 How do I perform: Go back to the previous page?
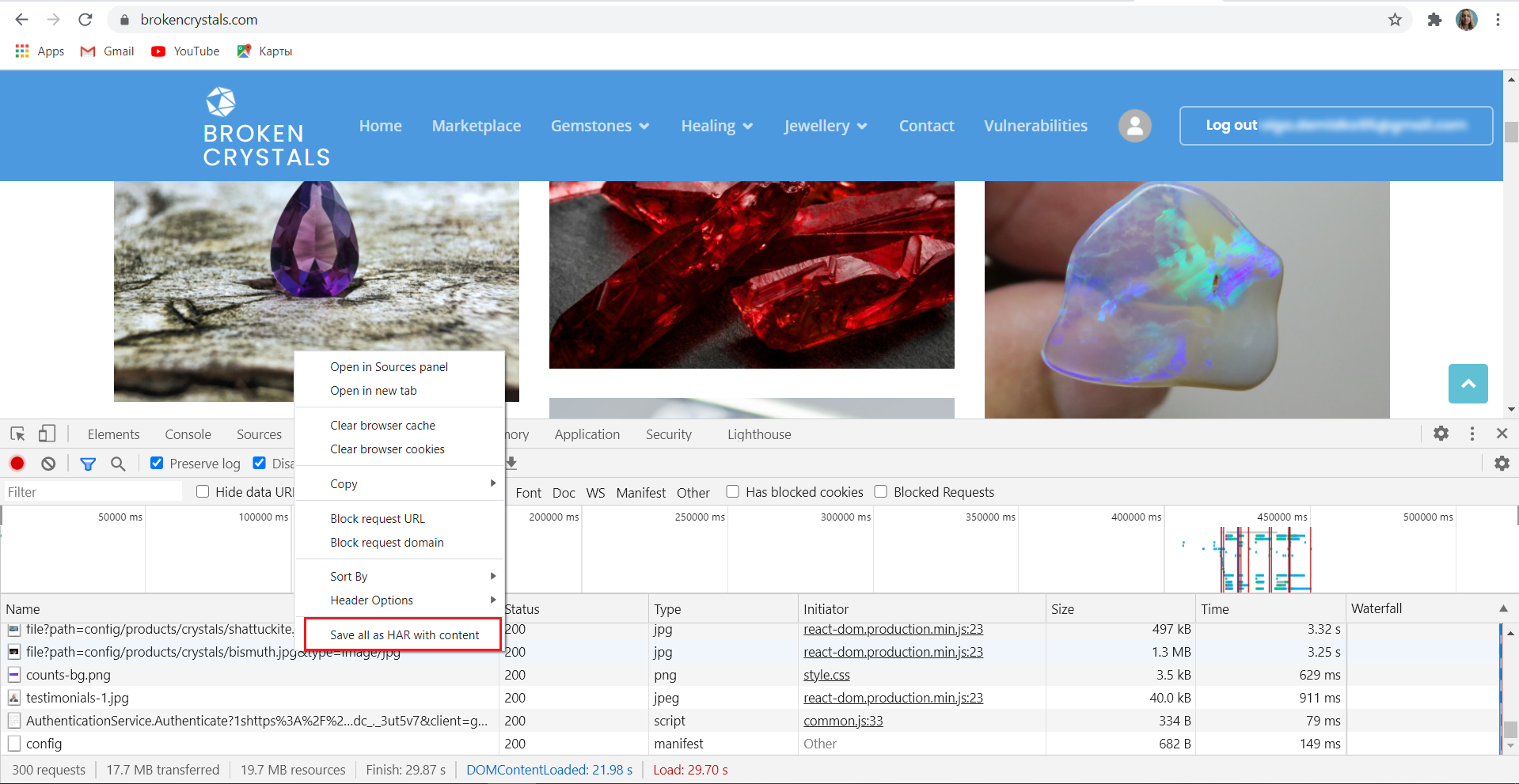22,20
